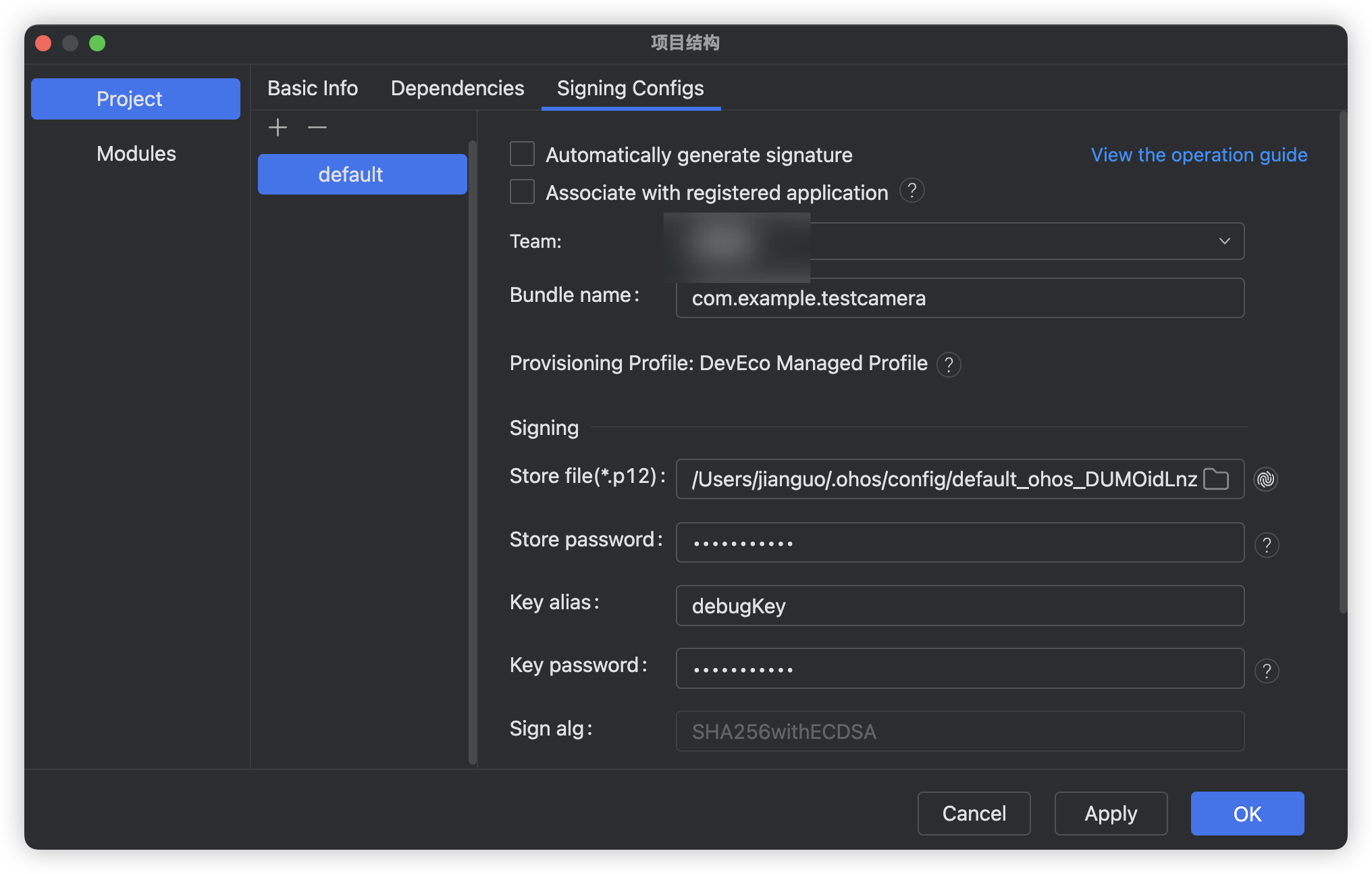The height and width of the screenshot is (874, 1372).
Task: Click the minus icon to remove config
Action: pyautogui.click(x=317, y=128)
